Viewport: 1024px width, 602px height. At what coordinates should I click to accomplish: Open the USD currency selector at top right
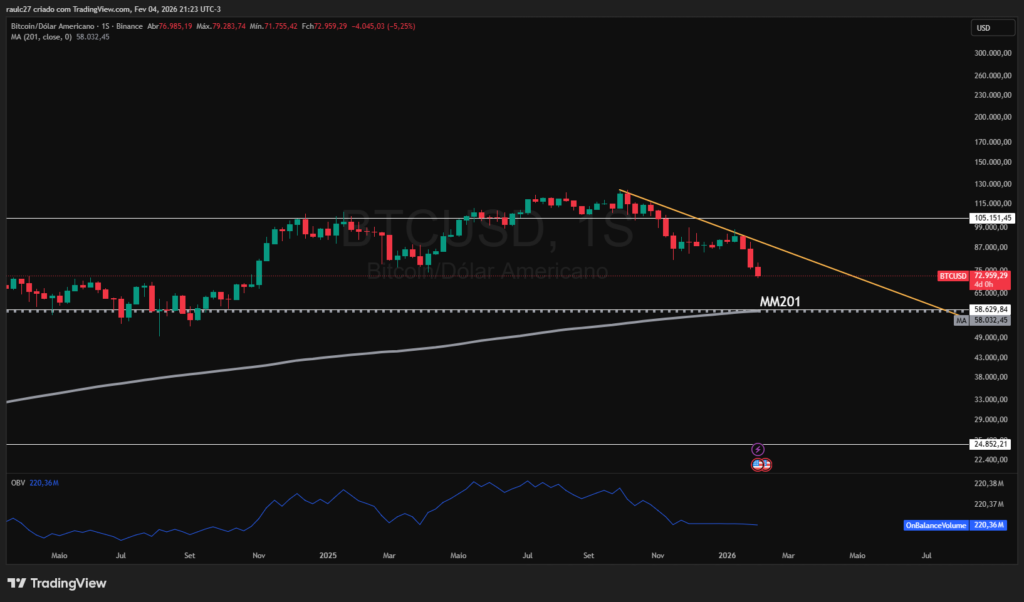coord(992,27)
